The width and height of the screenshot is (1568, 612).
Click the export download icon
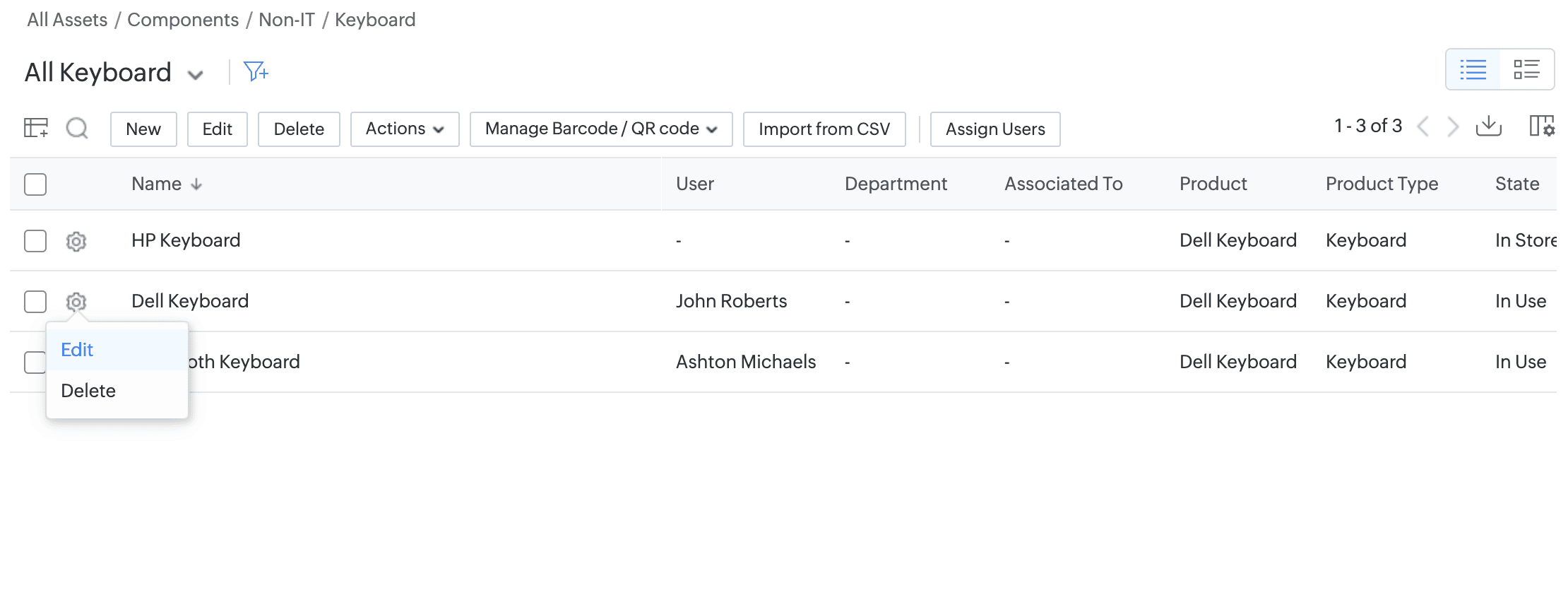tap(1488, 126)
